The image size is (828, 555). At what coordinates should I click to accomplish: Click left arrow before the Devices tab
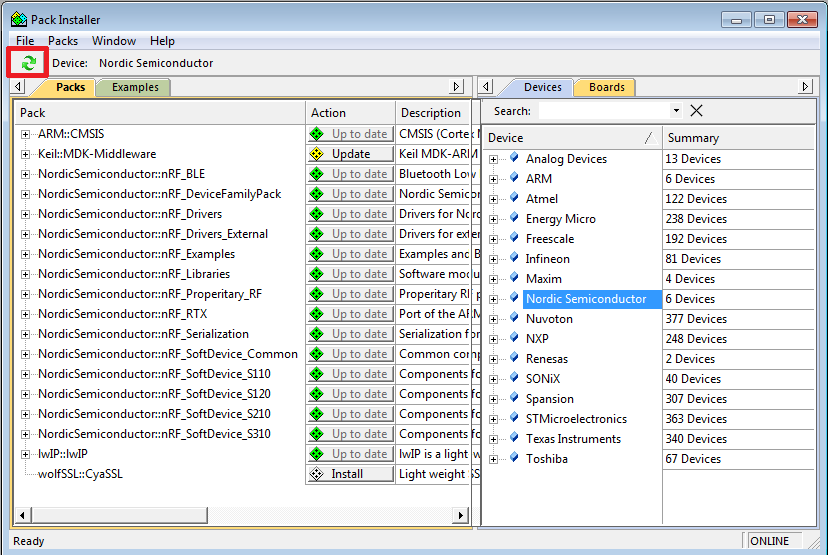pyautogui.click(x=487, y=87)
